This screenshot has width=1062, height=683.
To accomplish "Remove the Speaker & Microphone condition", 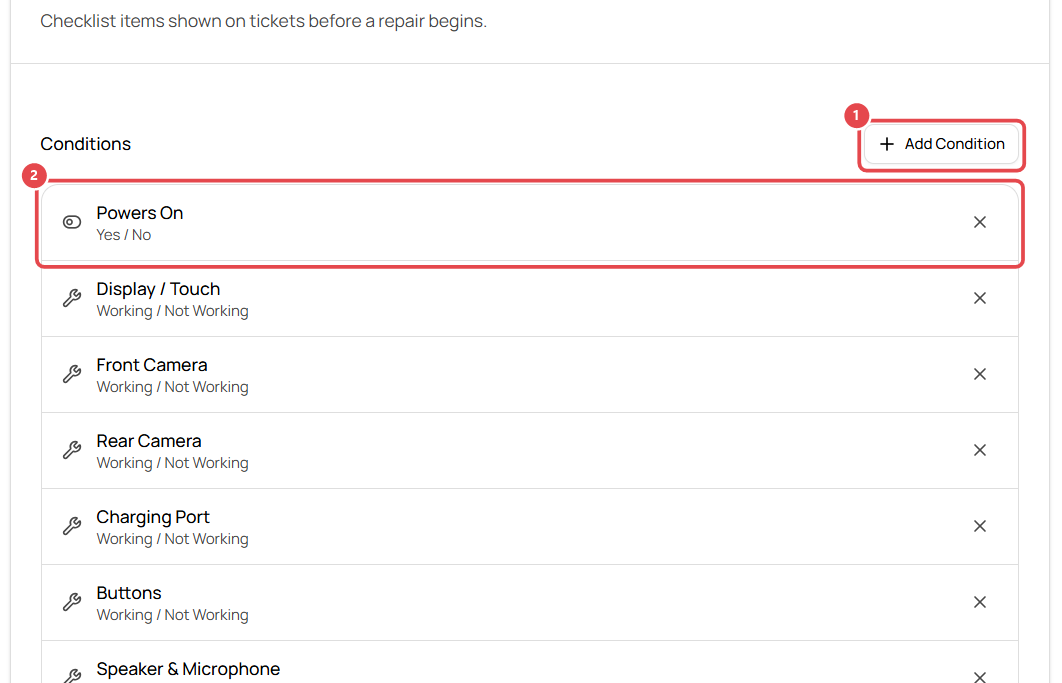I will click(x=979, y=676).
